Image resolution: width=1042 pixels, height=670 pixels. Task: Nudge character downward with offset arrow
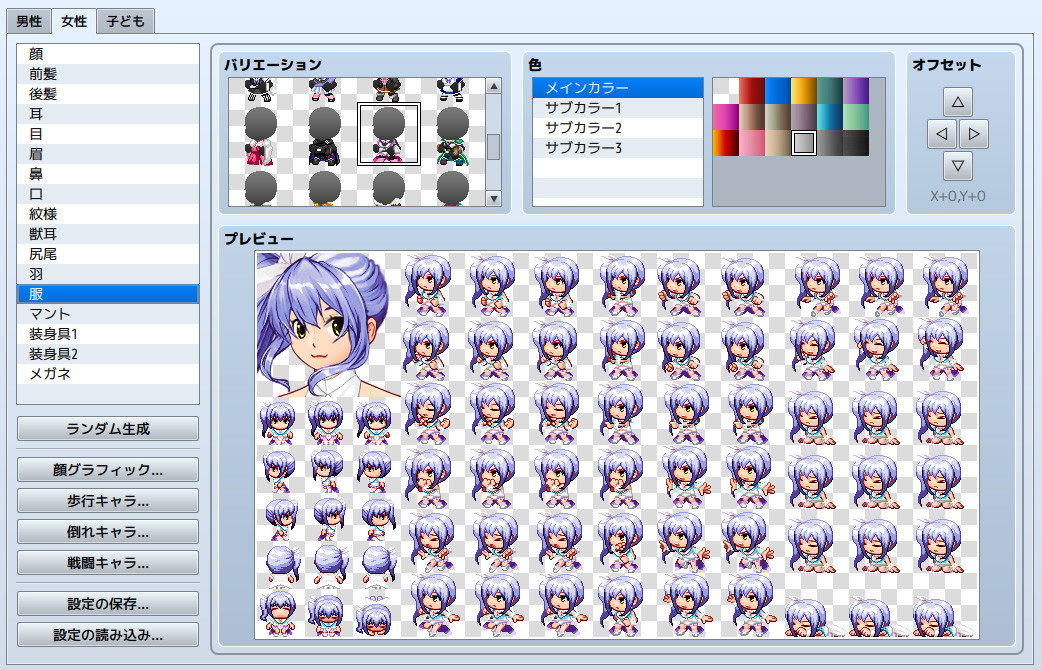(x=957, y=166)
